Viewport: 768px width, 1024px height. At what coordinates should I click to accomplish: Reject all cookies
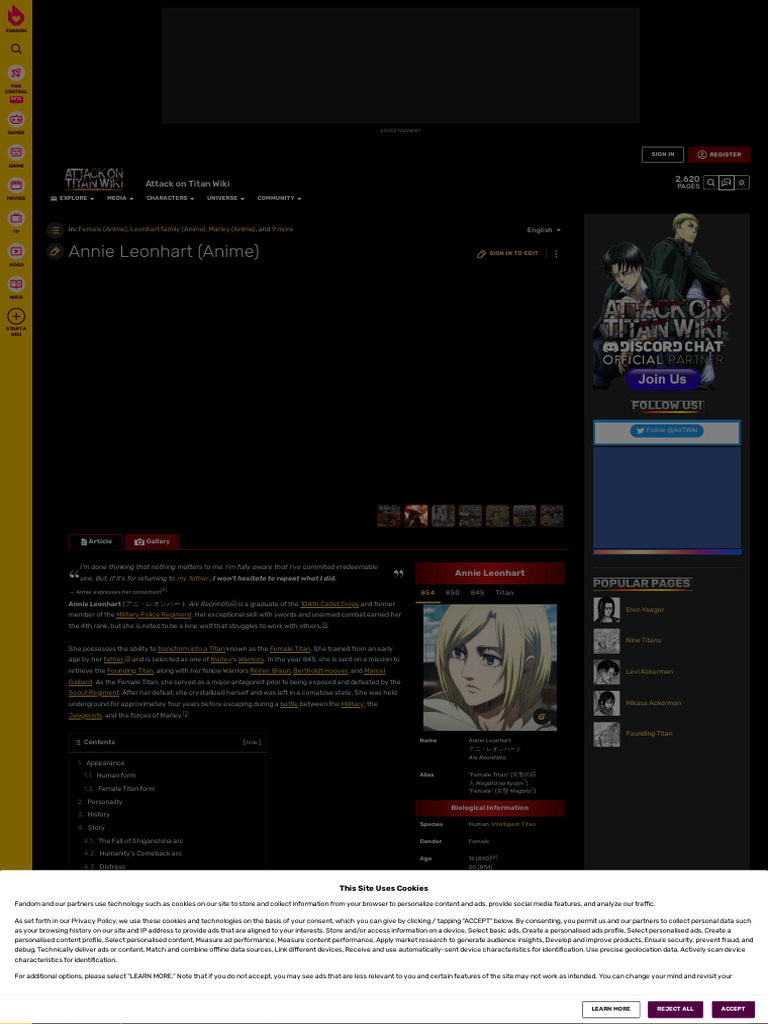(x=675, y=1009)
